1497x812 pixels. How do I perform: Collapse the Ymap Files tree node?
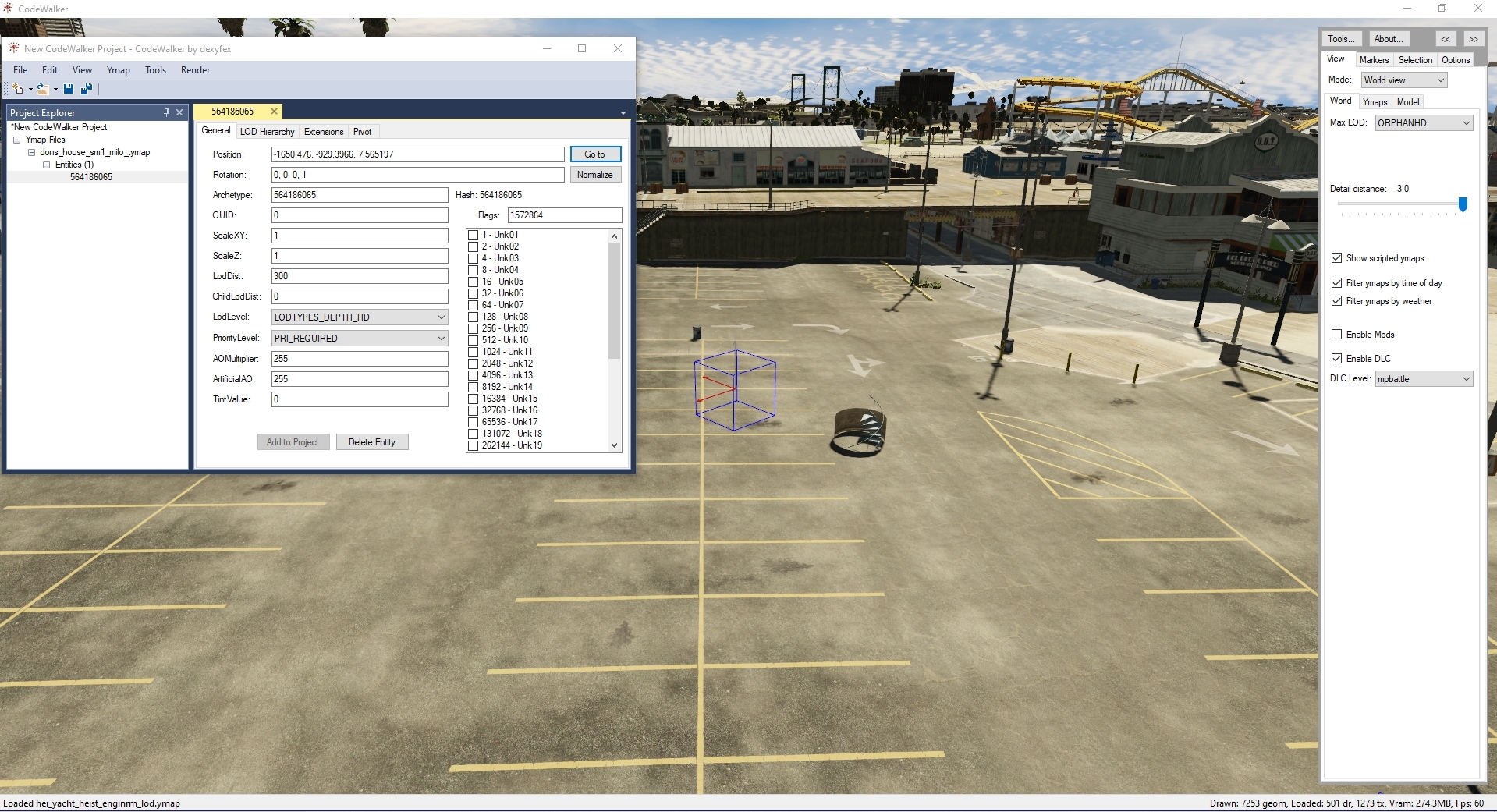(17, 140)
